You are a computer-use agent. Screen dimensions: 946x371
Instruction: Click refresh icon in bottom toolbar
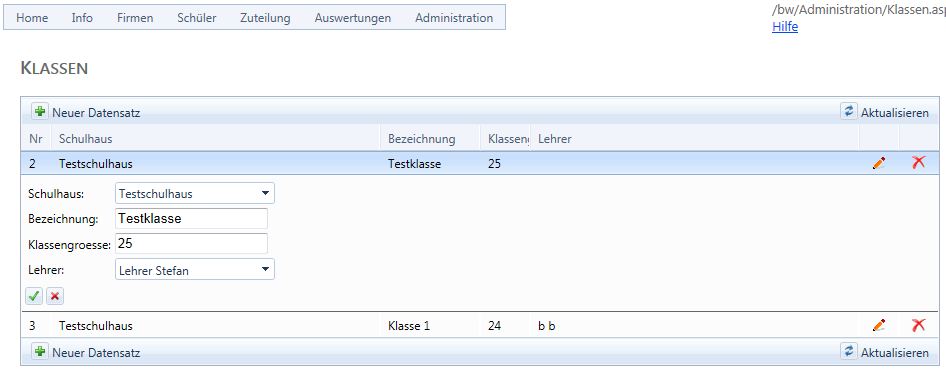point(849,351)
